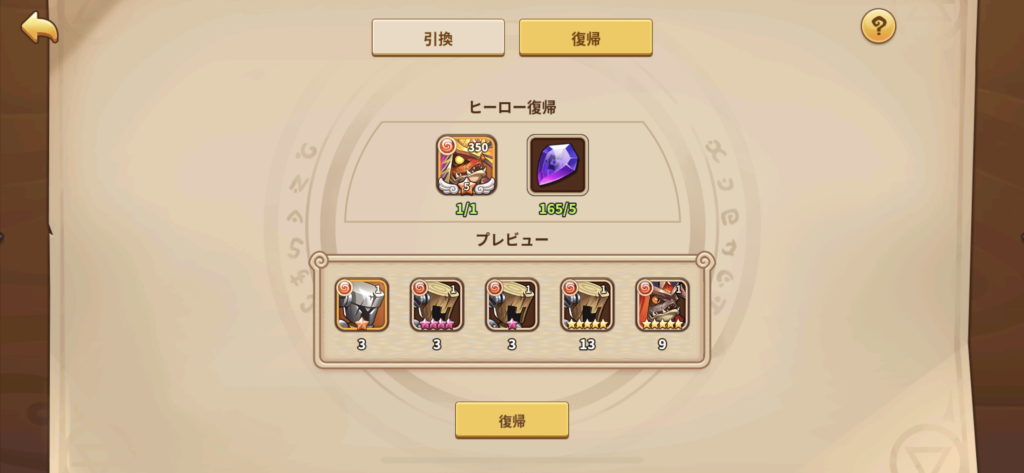Viewport: 1024px width, 473px height.
Task: Tap quantity 3 under armor knight
Action: click(x=362, y=345)
